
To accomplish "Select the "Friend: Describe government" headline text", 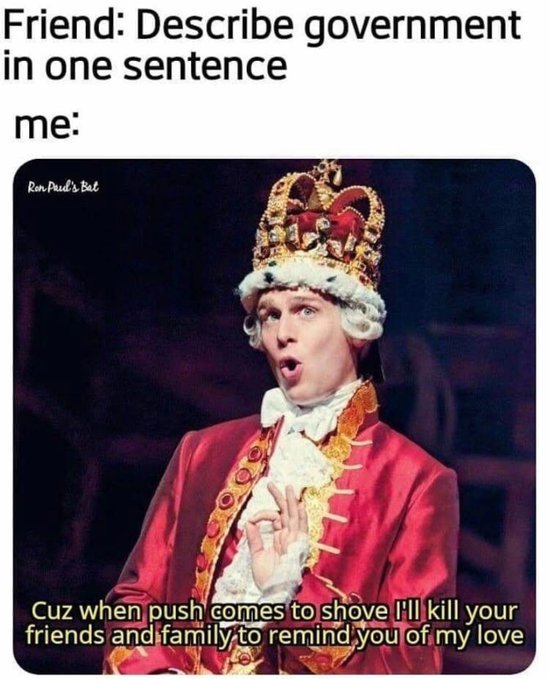I will 262,25.
